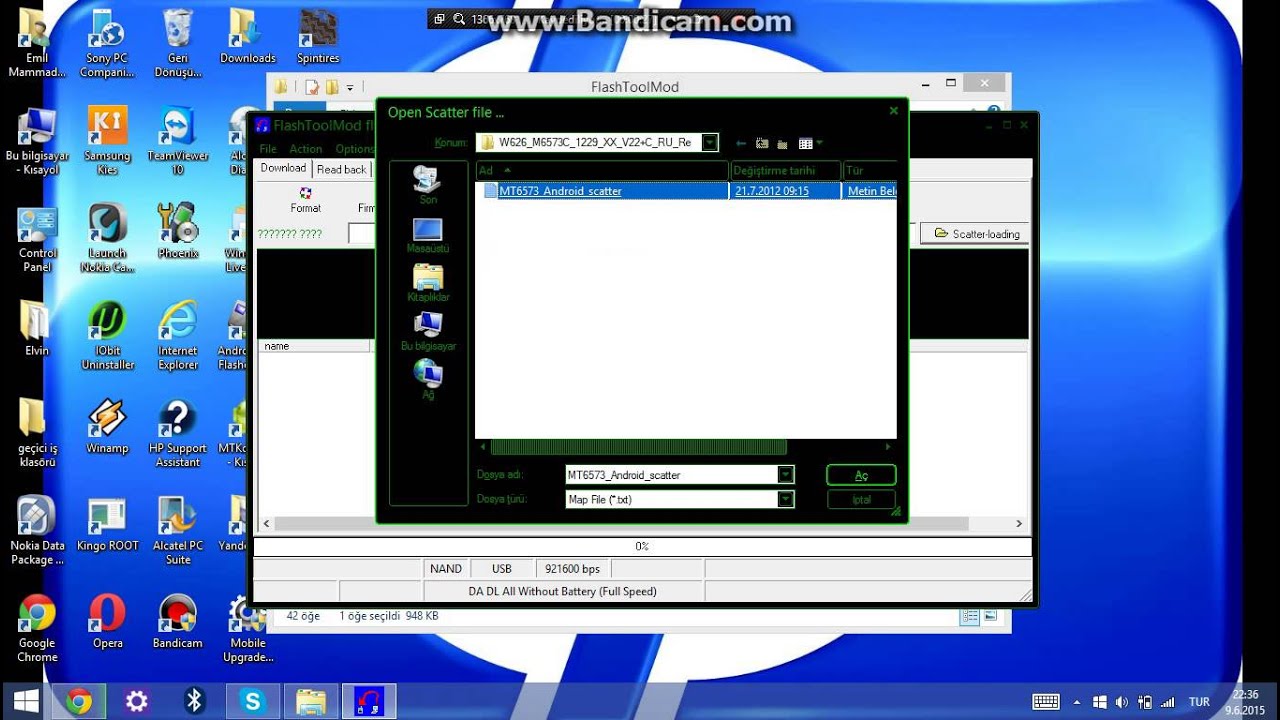Go up one folder level in dialog
Screen dimensions: 1280x720
tap(762, 143)
